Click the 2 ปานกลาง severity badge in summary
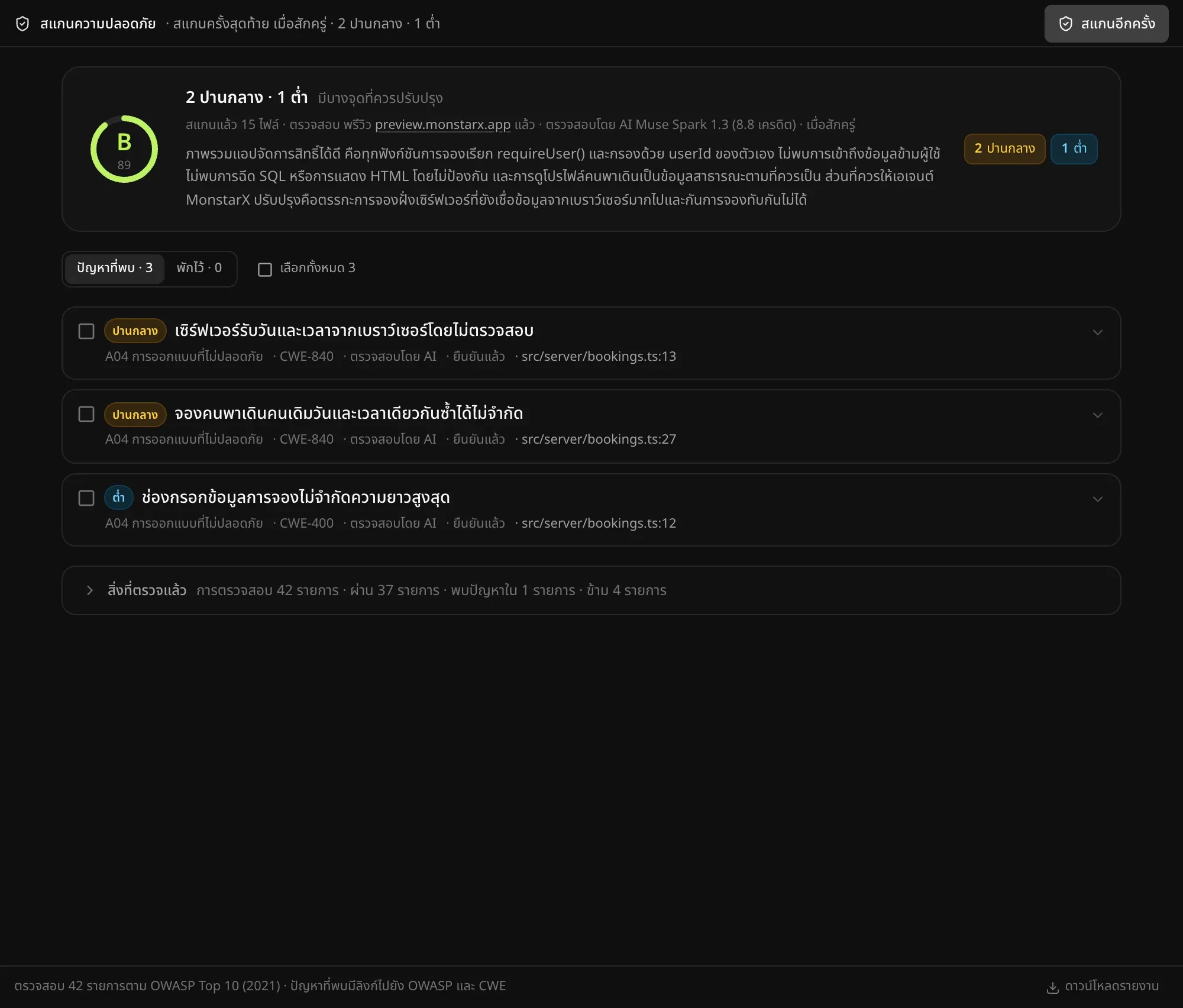This screenshot has width=1183, height=1008. (1004, 148)
